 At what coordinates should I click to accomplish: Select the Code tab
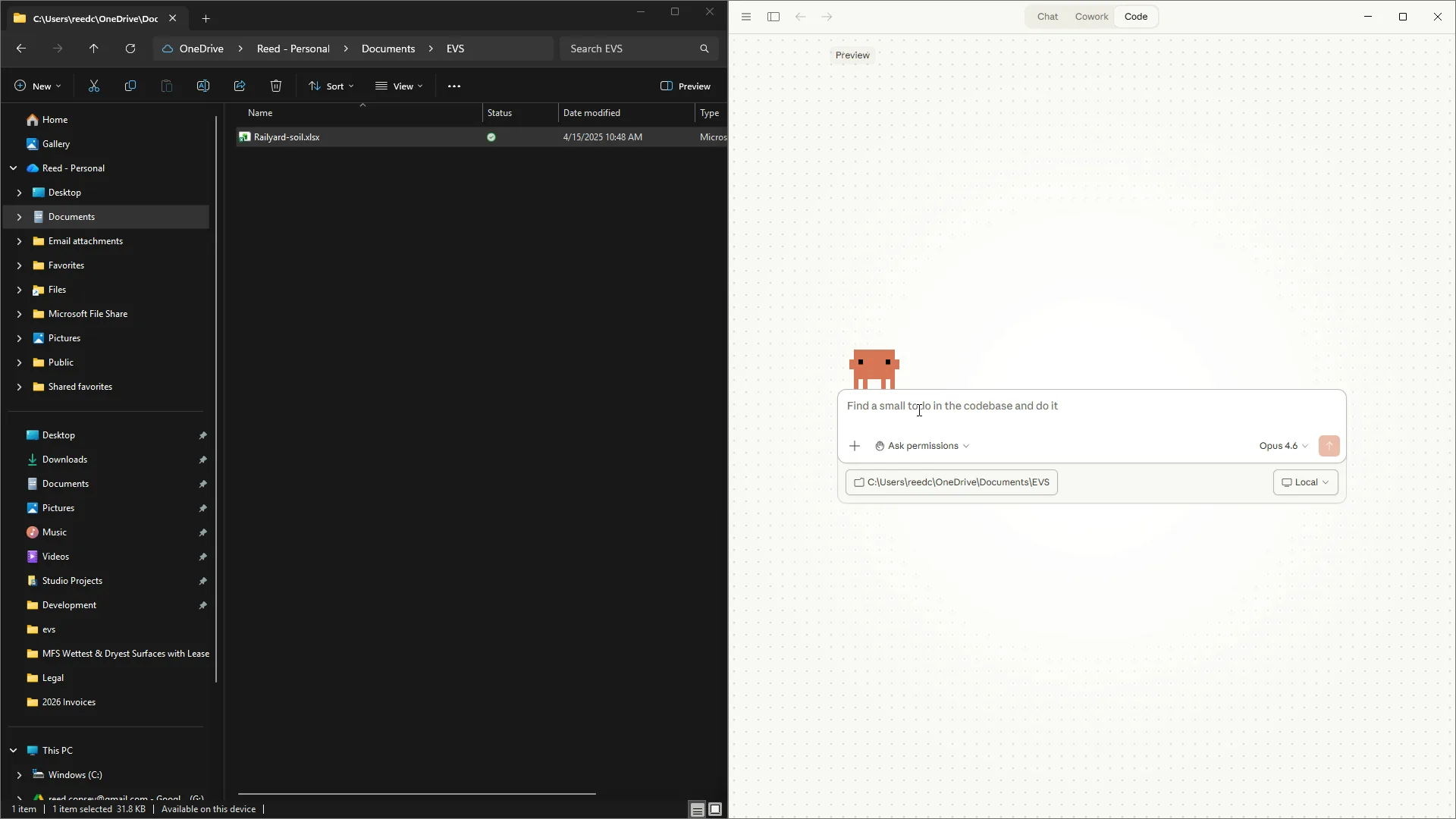(1136, 17)
